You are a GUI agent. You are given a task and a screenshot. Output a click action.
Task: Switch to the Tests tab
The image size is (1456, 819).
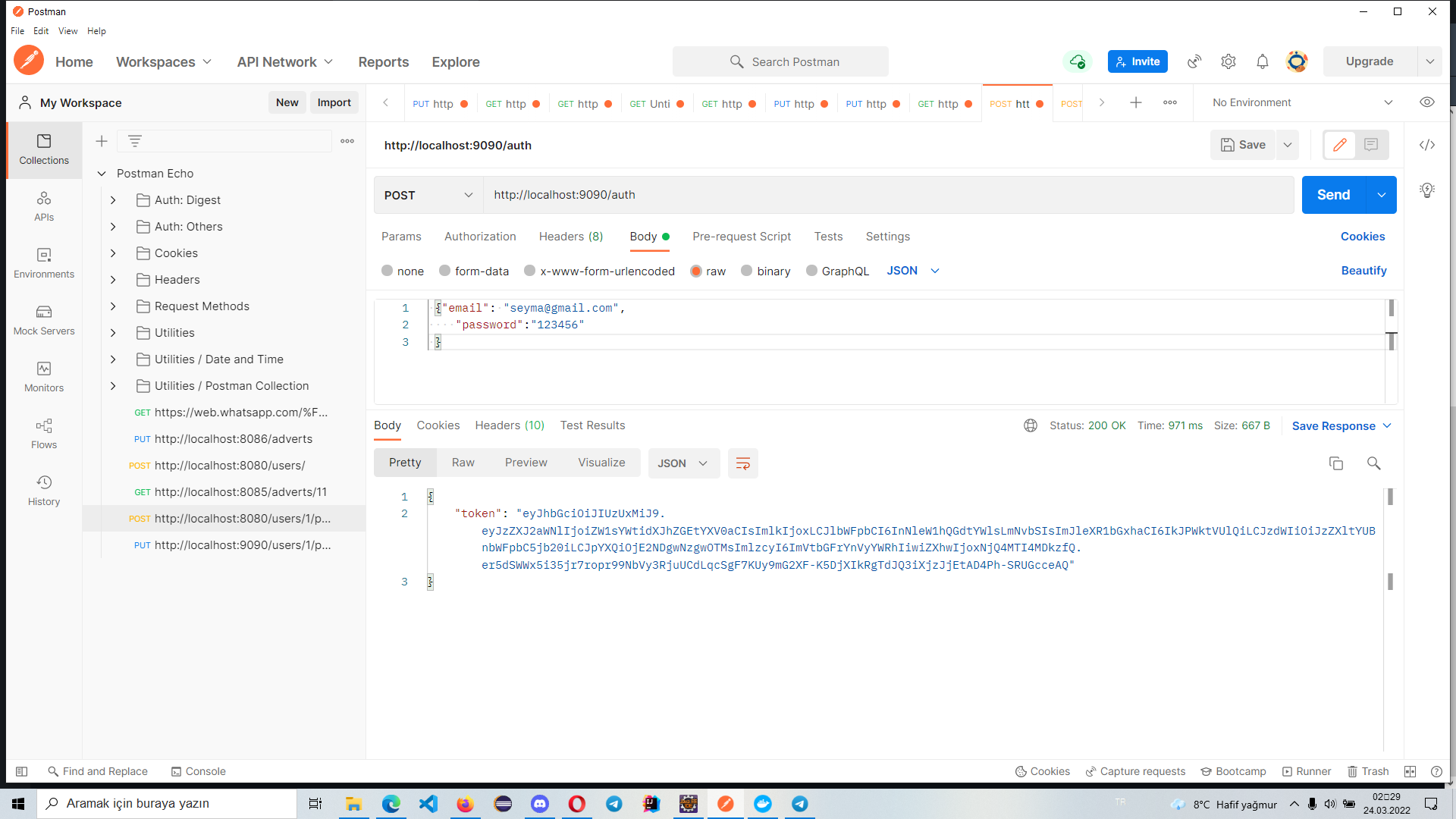(828, 237)
